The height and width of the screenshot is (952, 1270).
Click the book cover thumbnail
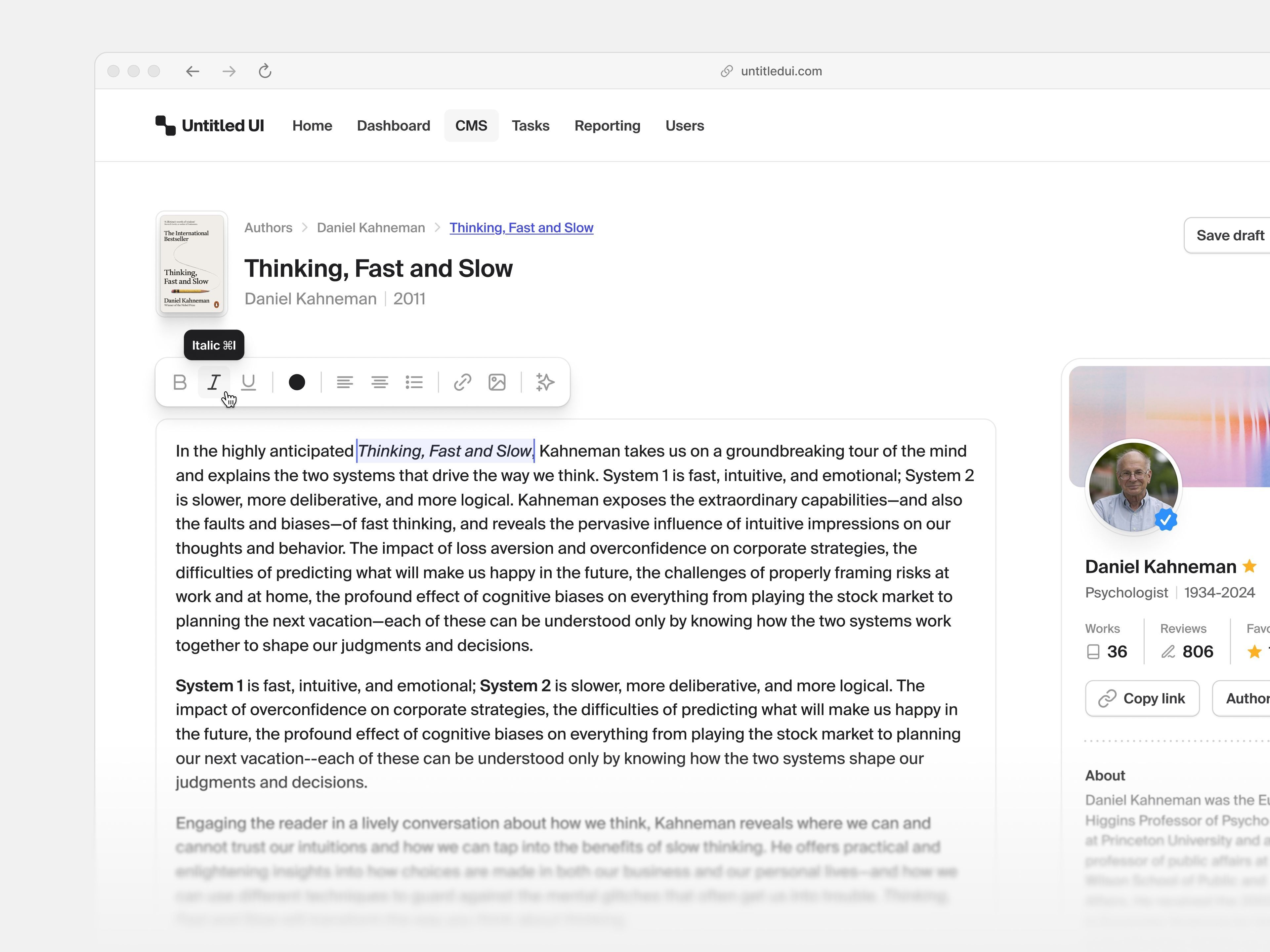pyautogui.click(x=192, y=263)
